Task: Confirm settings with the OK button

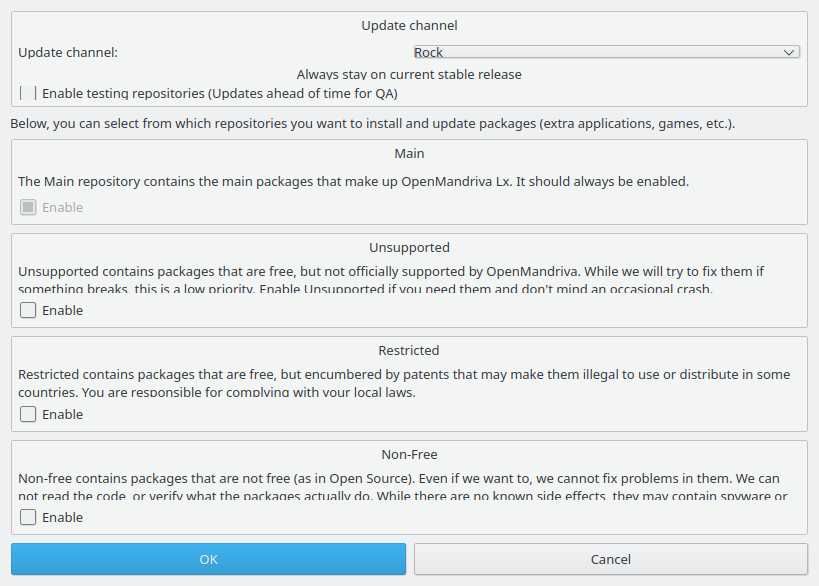Action: coord(208,559)
